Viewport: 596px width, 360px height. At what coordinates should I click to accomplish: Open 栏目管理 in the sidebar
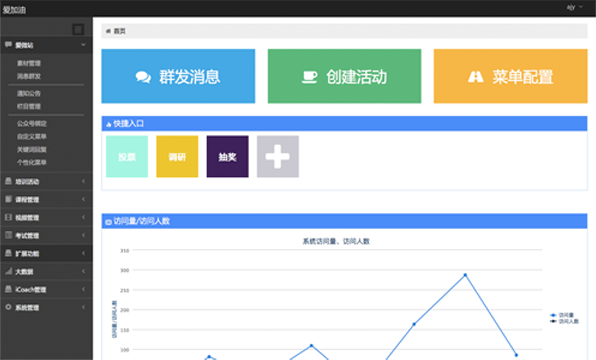click(29, 106)
